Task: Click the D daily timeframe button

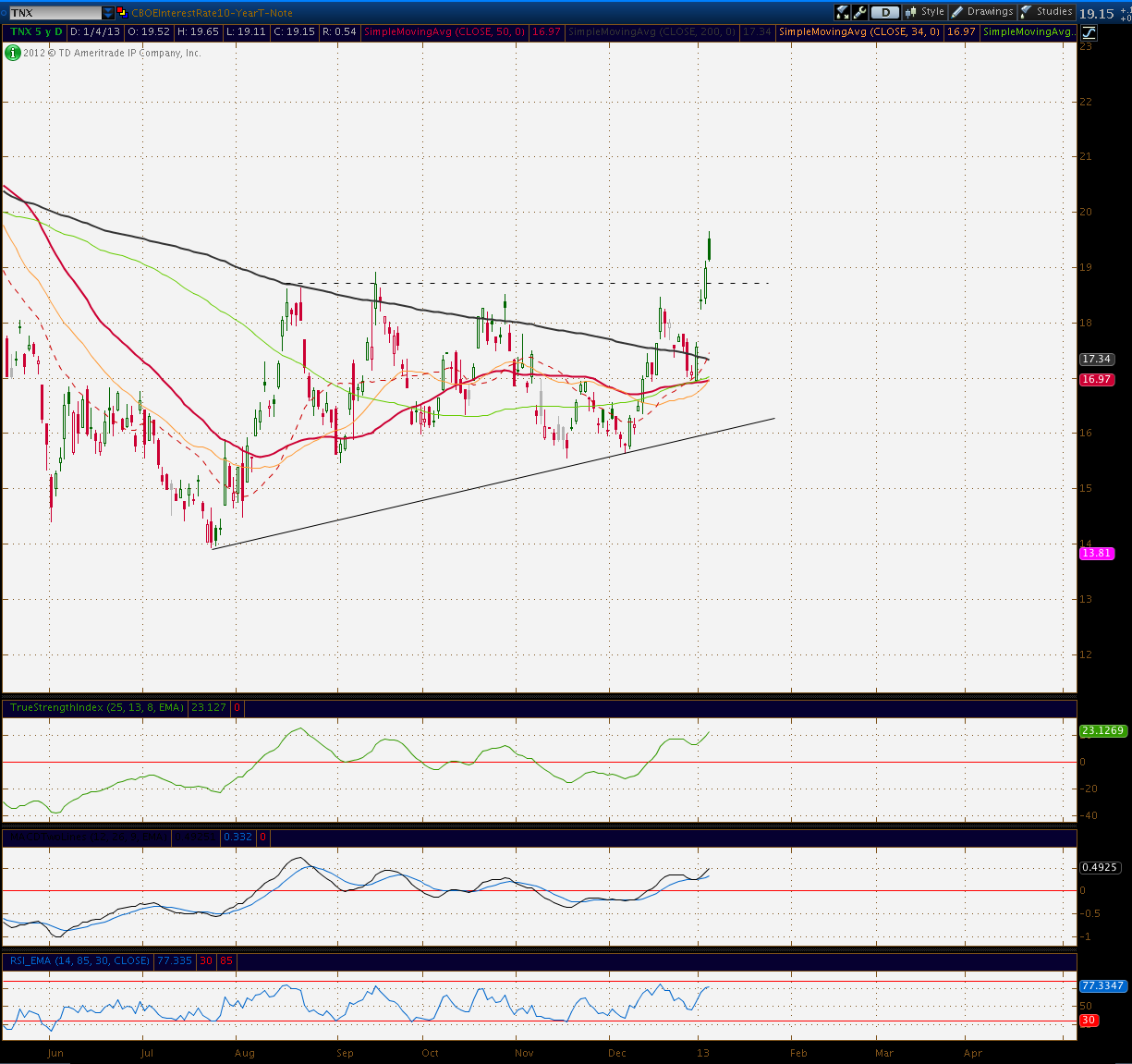Action: click(885, 12)
